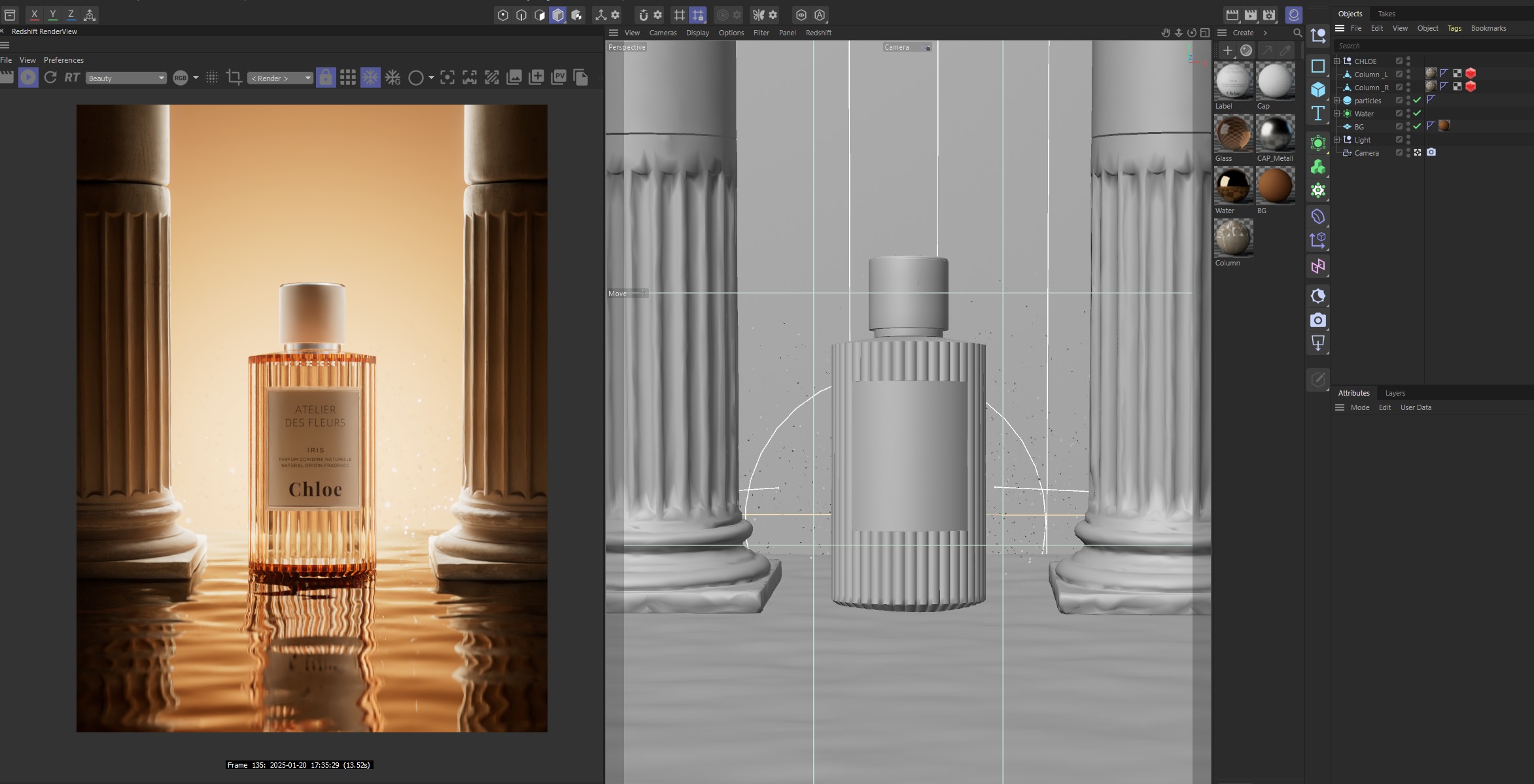Open the RGB channel dropdown arrow
The width and height of the screenshot is (1534, 784).
[196, 77]
